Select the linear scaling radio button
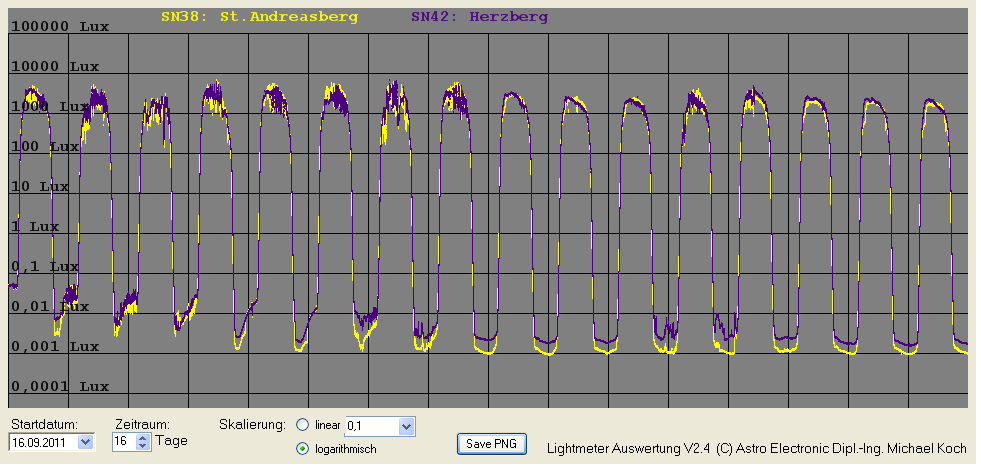The height and width of the screenshot is (476, 981). click(x=302, y=425)
